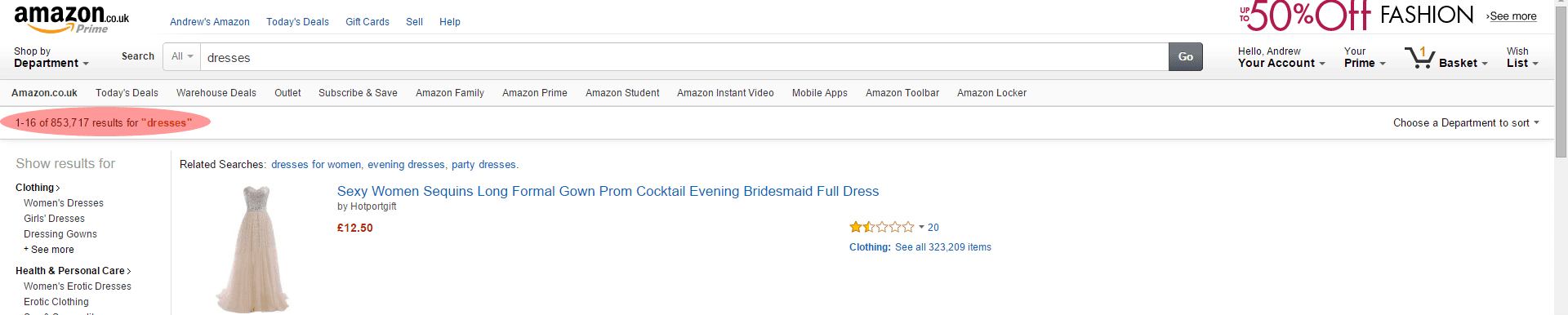This screenshot has height=315, width=1568.
Task: Click the vertical page scrollbar
Action: click(x=1561, y=157)
